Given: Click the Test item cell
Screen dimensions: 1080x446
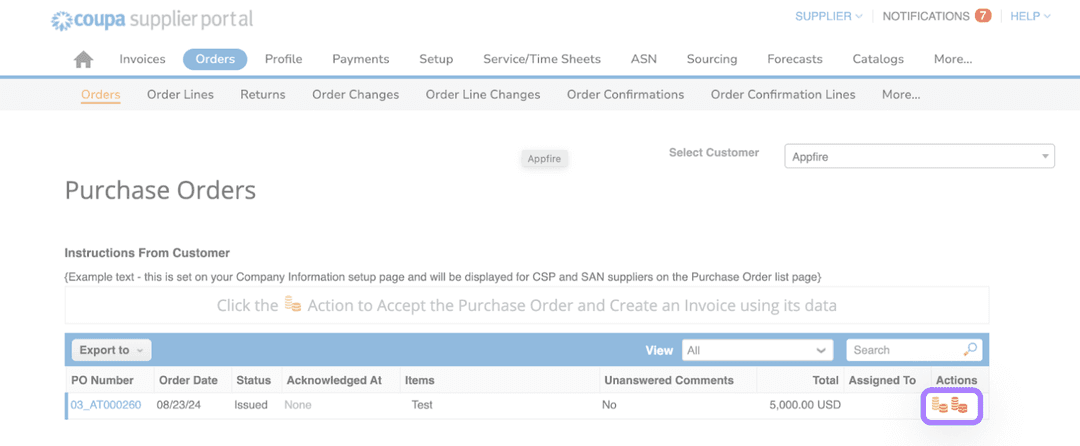Looking at the screenshot, I should click(422, 405).
